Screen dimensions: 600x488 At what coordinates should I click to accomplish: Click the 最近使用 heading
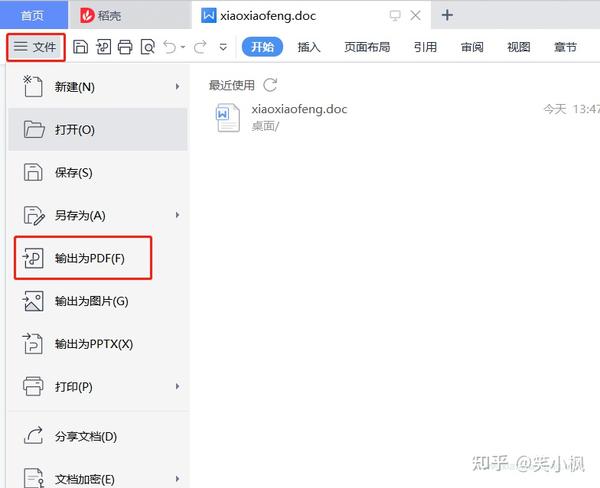pos(232,85)
